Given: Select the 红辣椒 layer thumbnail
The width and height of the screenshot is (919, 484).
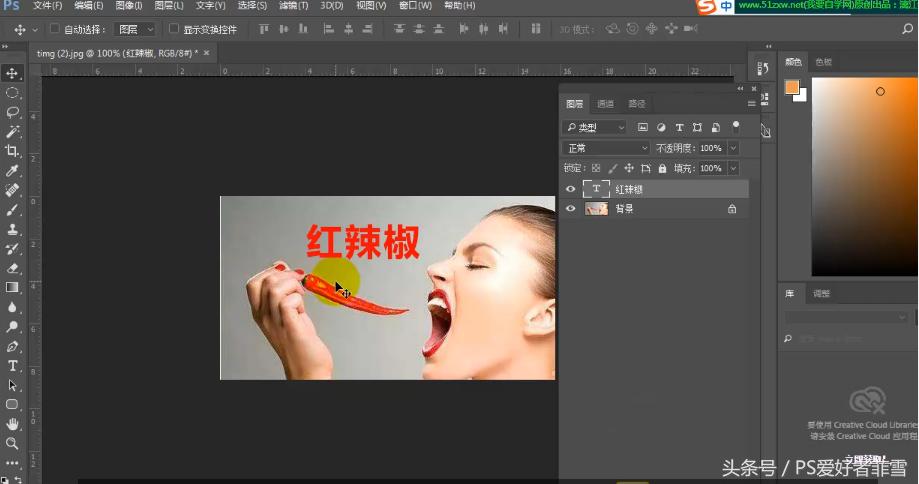Looking at the screenshot, I should pos(596,189).
